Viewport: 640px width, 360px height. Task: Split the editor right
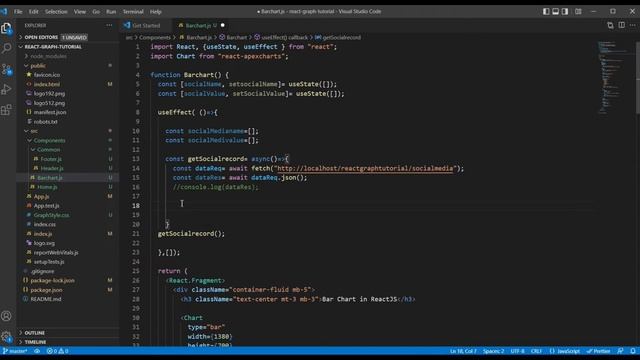(622, 25)
